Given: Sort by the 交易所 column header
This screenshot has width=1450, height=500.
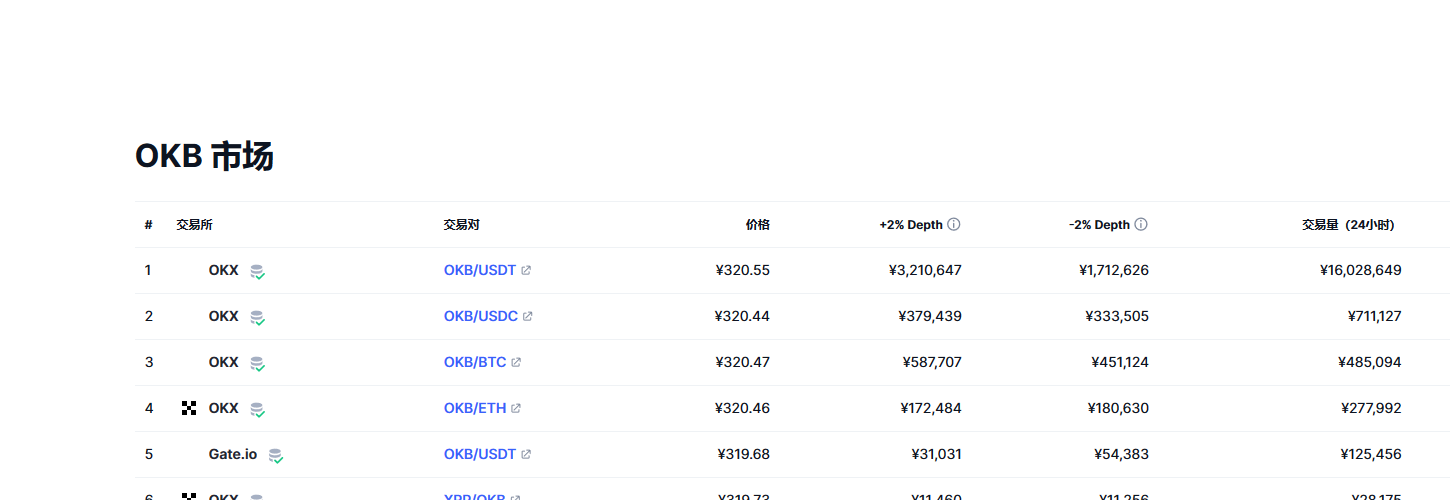Looking at the screenshot, I should coord(194,225).
